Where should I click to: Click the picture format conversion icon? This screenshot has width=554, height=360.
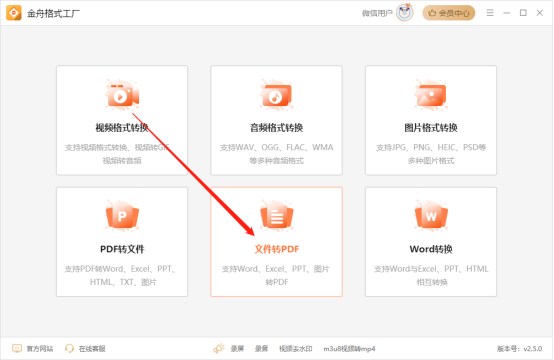point(431,95)
